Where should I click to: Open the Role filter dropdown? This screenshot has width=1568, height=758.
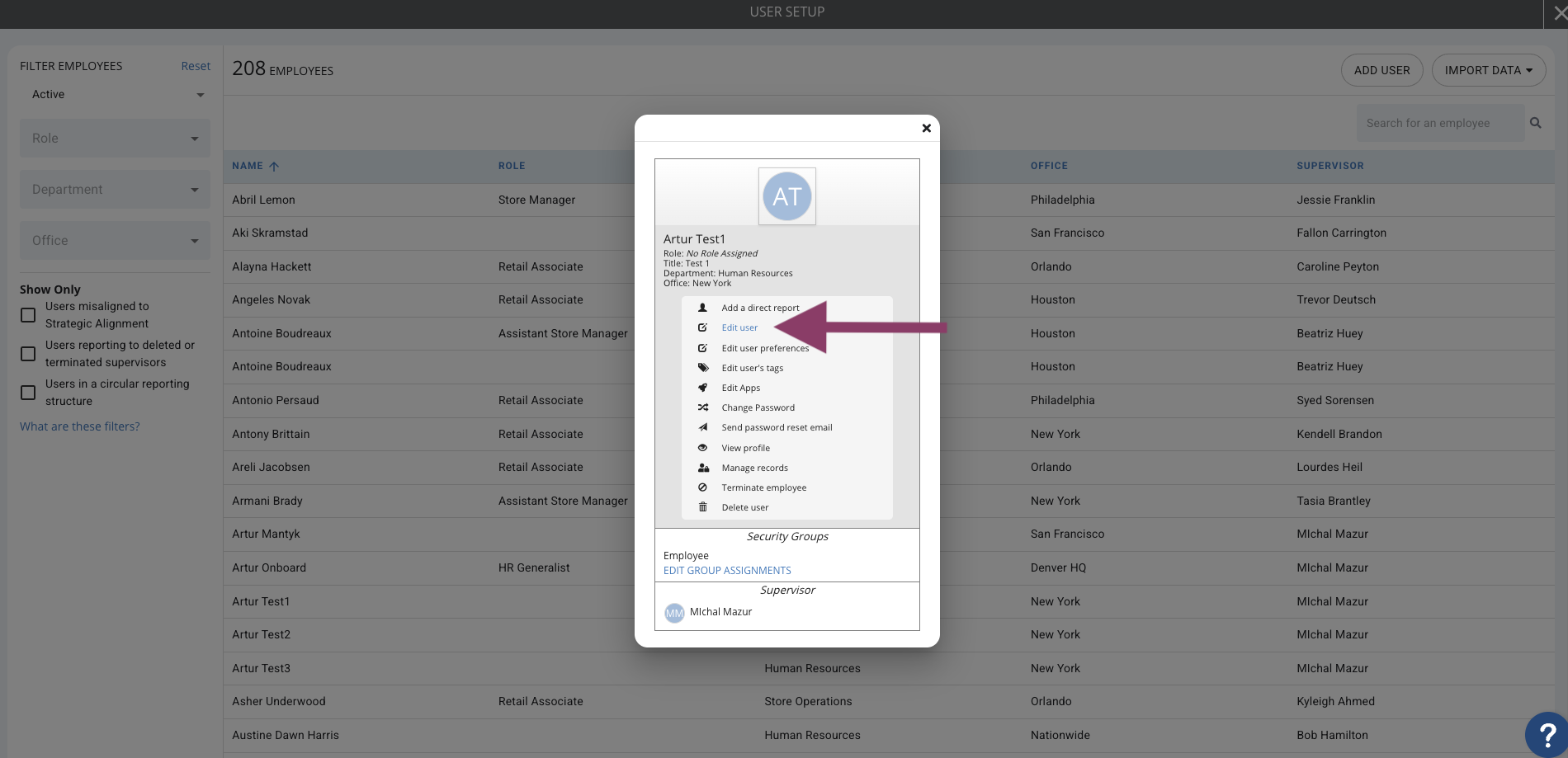point(115,139)
